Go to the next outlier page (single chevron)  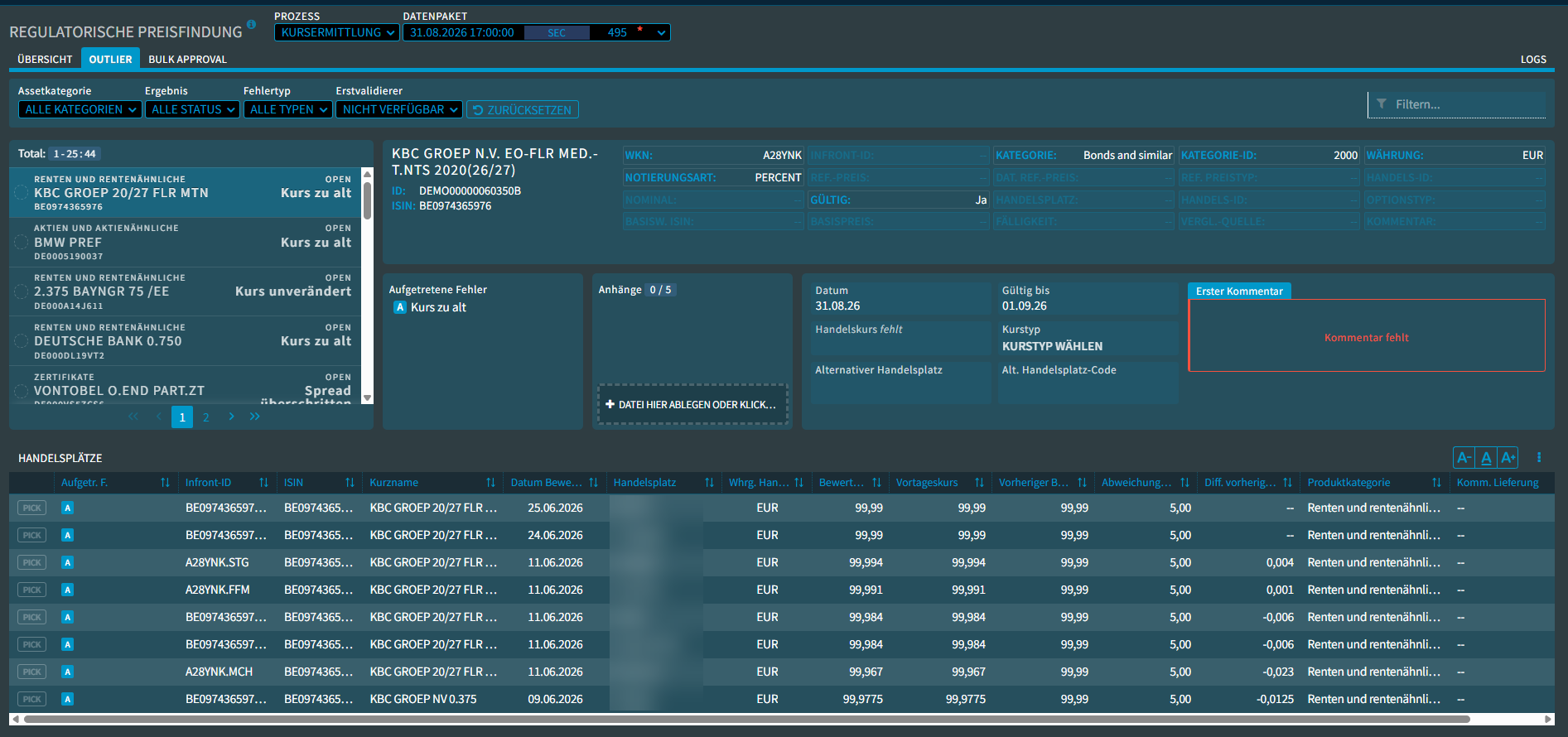(x=231, y=417)
